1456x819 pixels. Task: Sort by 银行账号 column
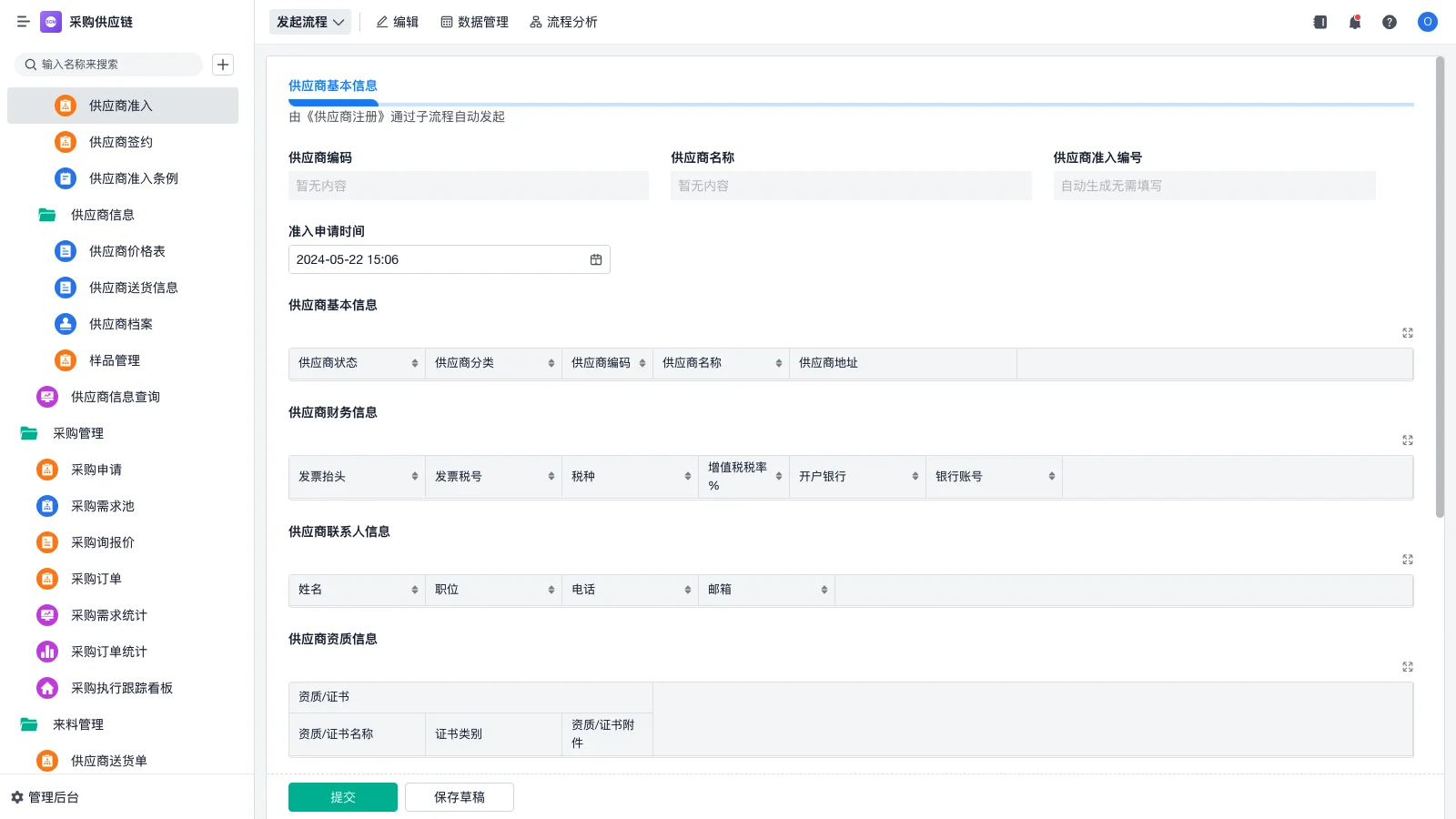coord(1052,477)
